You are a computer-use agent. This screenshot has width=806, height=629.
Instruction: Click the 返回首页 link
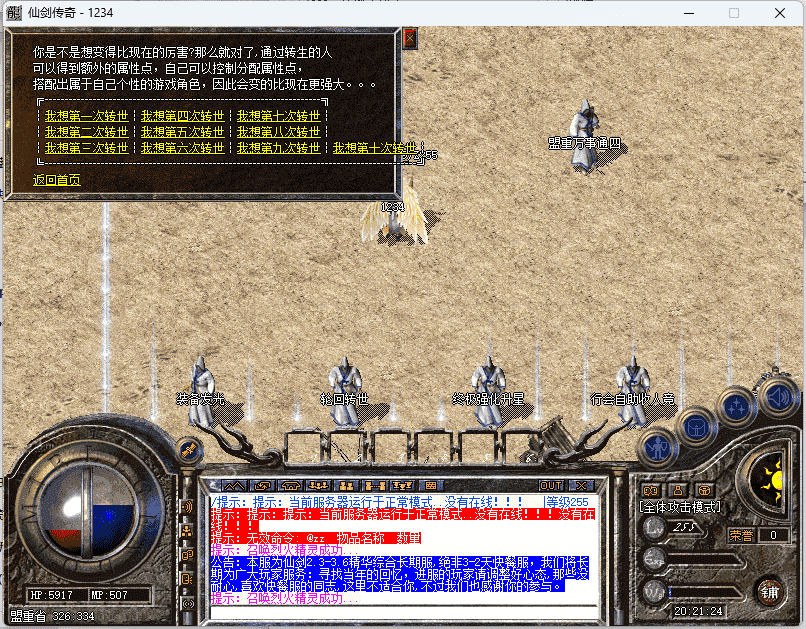pos(57,180)
